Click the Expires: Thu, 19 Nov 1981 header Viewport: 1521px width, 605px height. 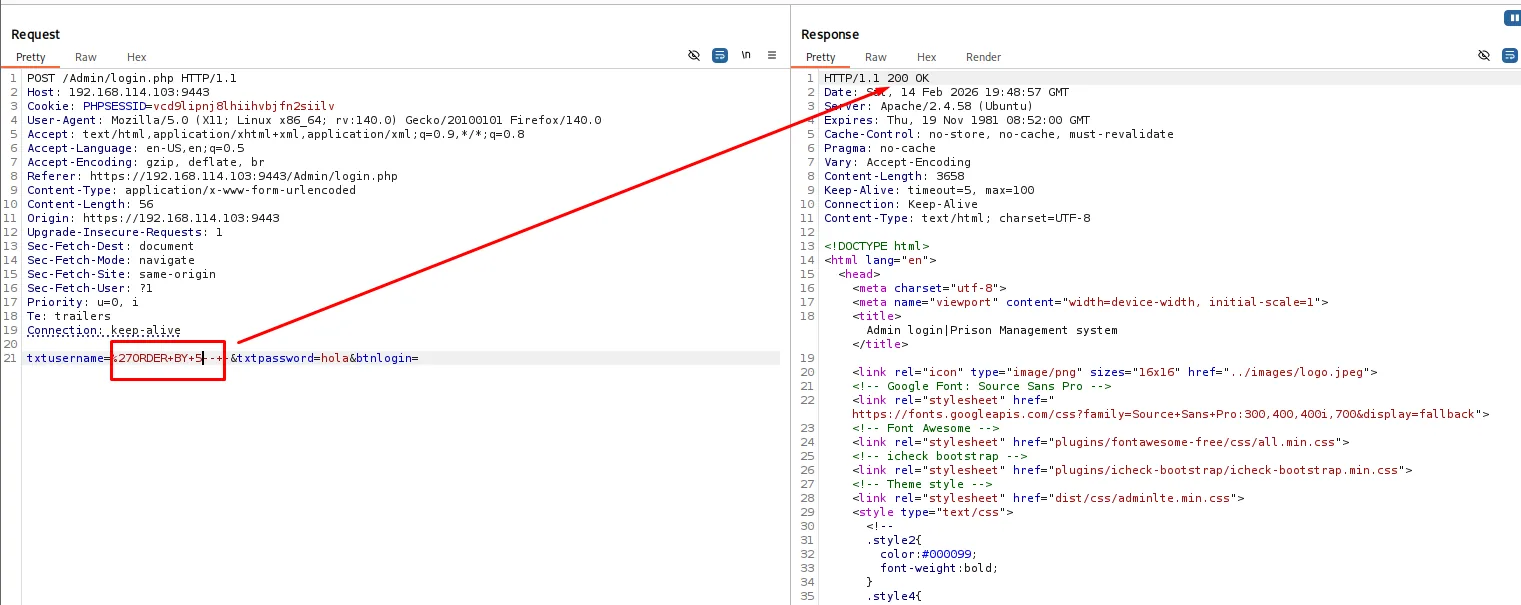(957, 120)
